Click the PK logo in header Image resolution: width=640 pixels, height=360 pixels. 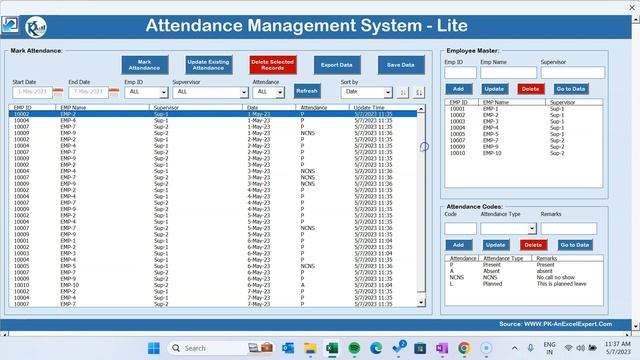[x=36, y=27]
